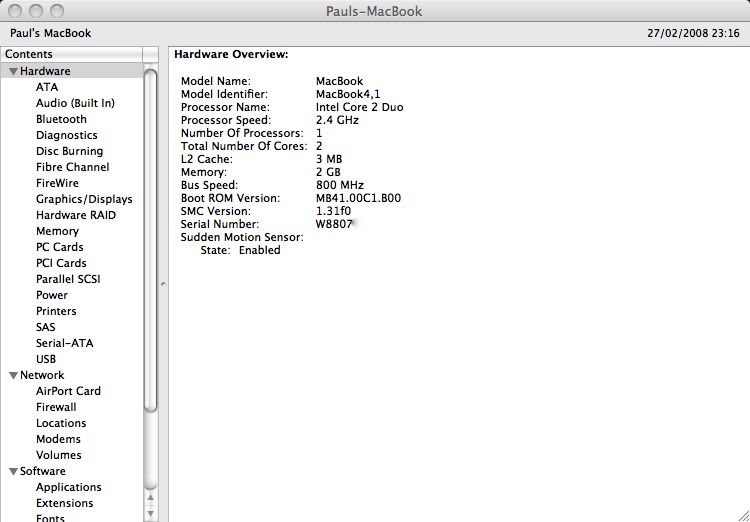
Task: Open Parallel SCSI section
Action: (68, 279)
